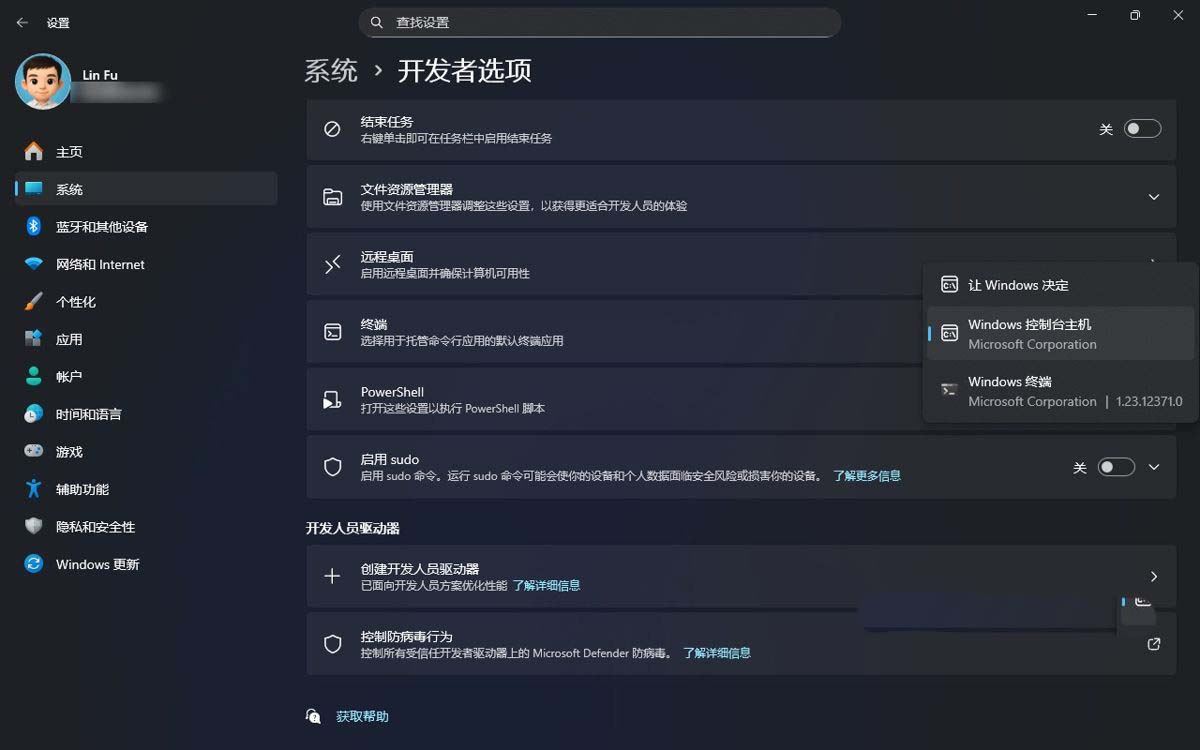Viewport: 1200px width, 750px height.
Task: Click the 时间和语言 globe clock icon
Action: click(34, 414)
